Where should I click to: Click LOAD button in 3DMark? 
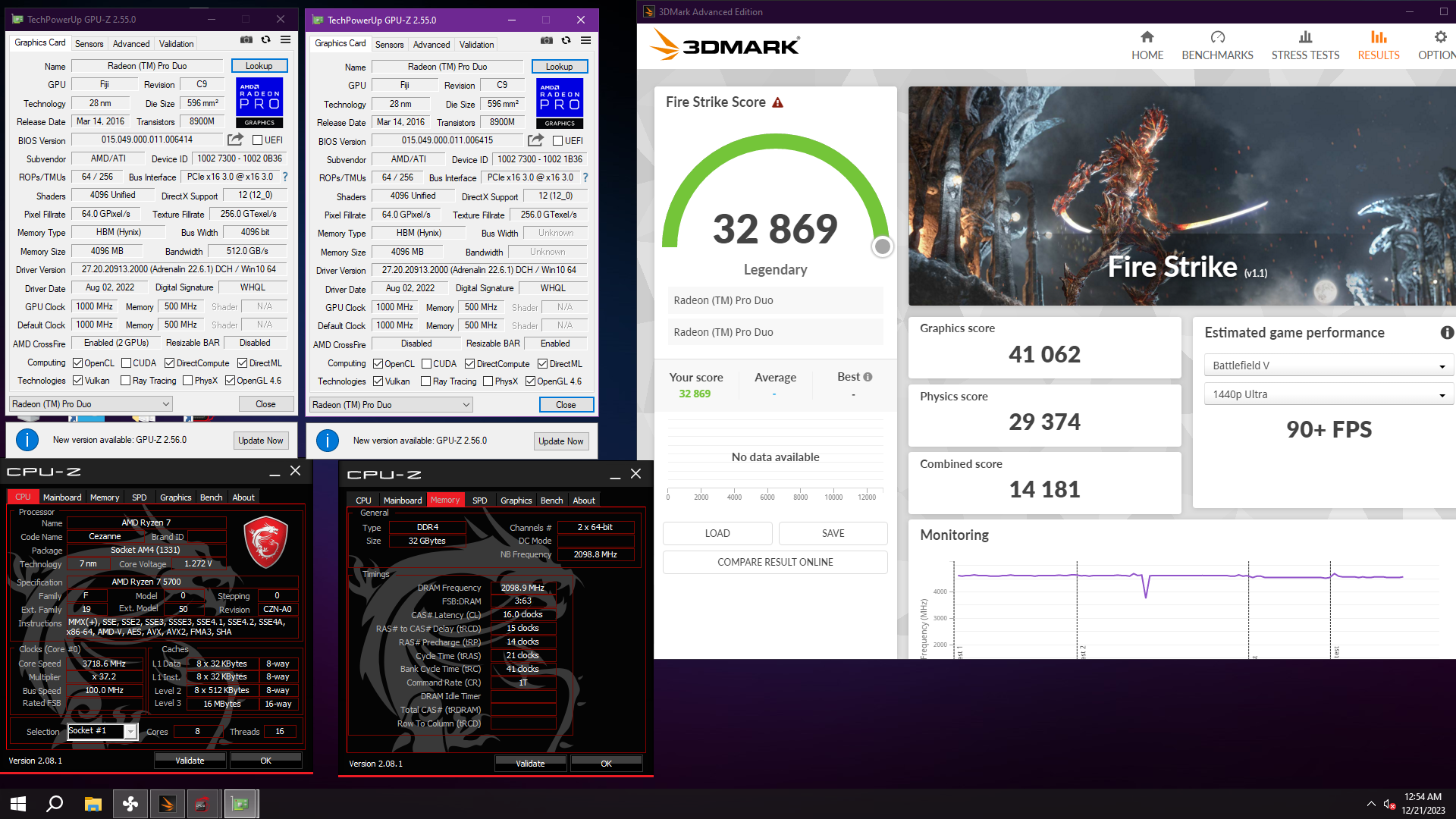(x=717, y=533)
